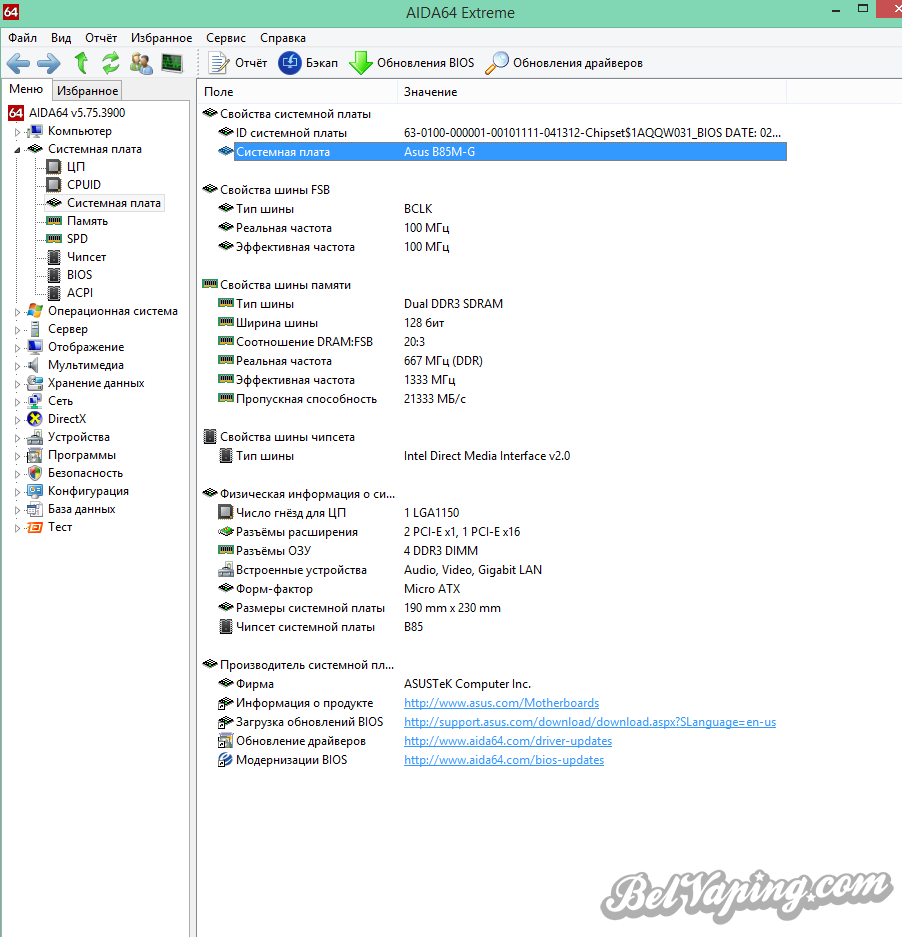Click the База данных icon
Image resolution: width=902 pixels, height=937 pixels.
(35, 509)
